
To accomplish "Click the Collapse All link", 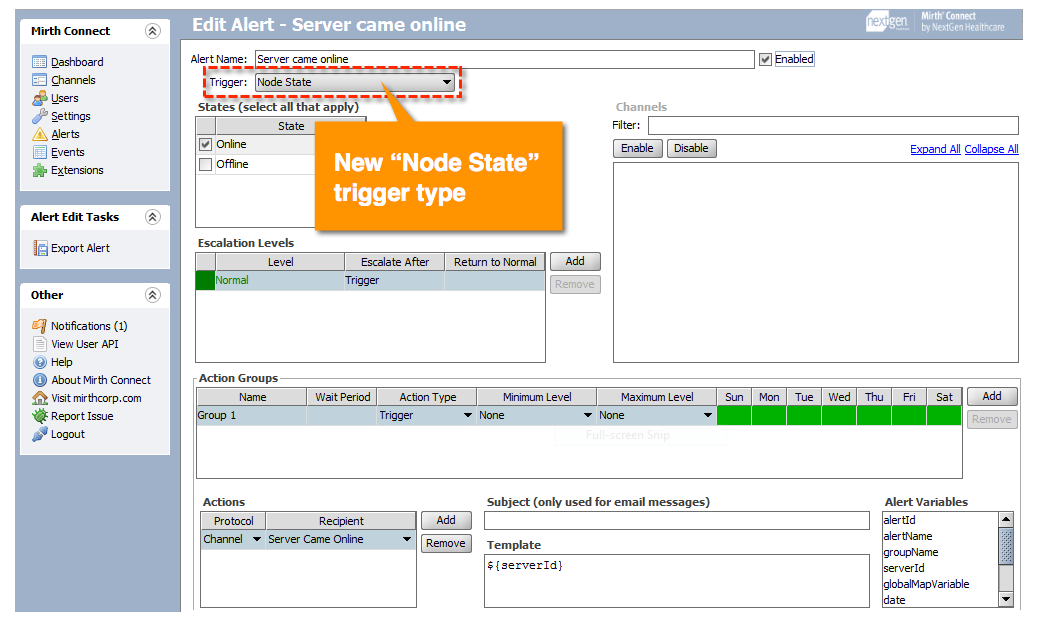I will coord(991,149).
